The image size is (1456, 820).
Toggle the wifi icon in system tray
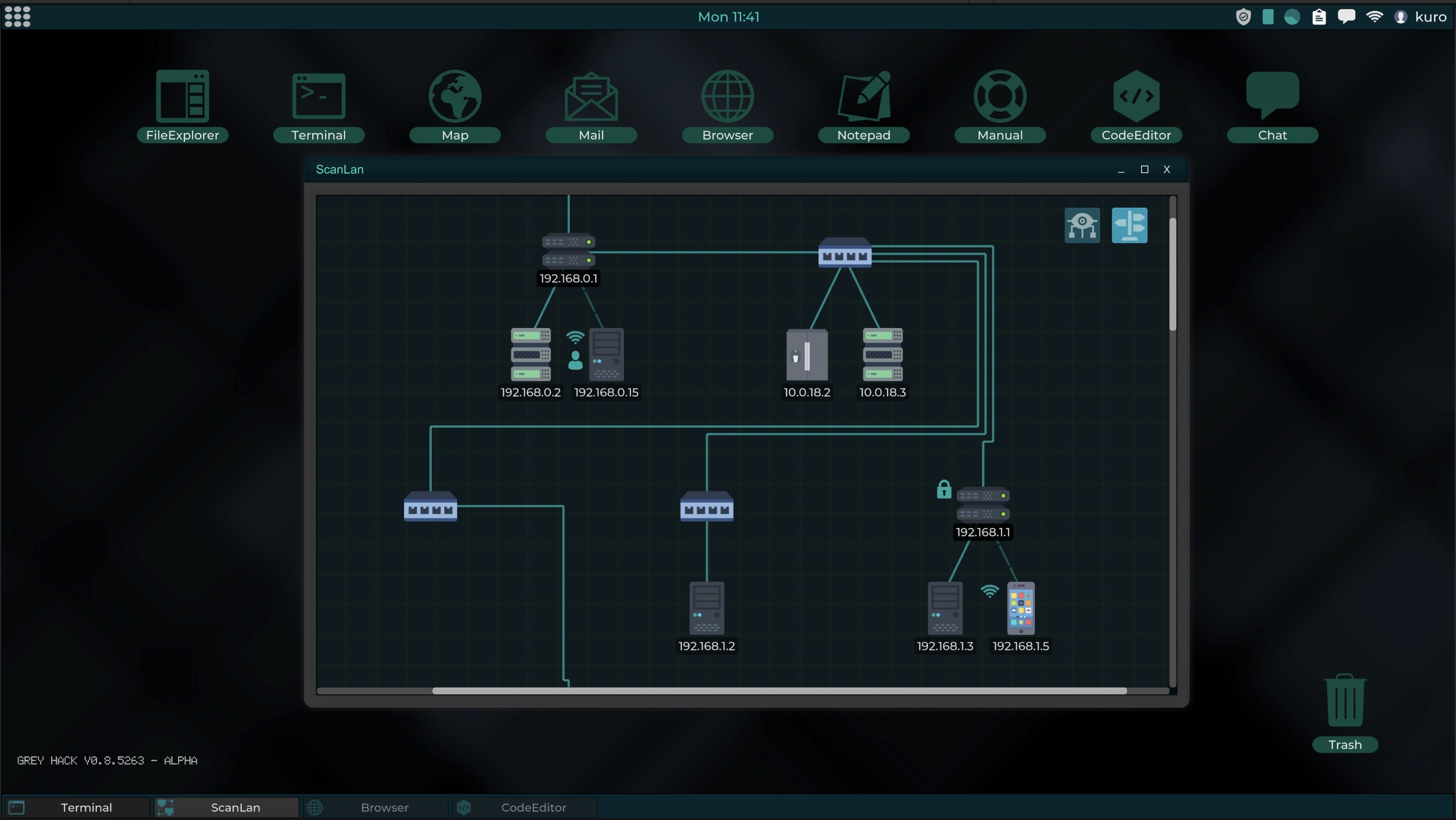[1374, 17]
